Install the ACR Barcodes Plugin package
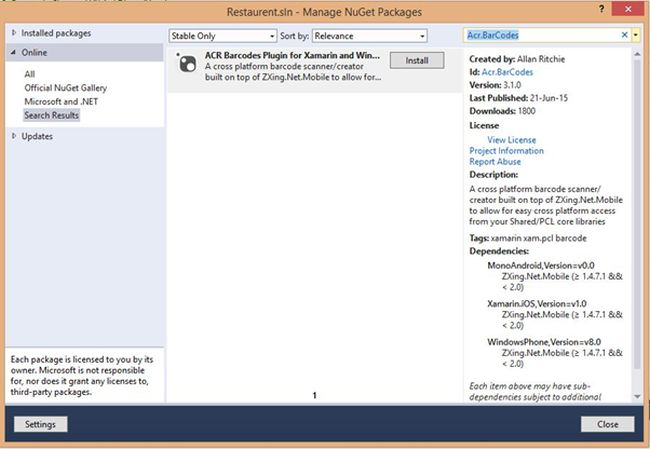 [x=417, y=61]
